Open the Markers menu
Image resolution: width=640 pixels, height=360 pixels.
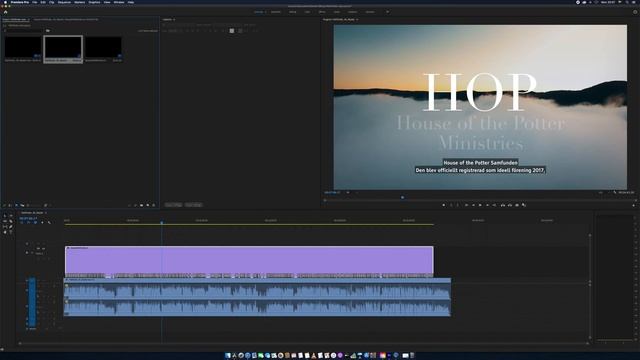(80, 2)
